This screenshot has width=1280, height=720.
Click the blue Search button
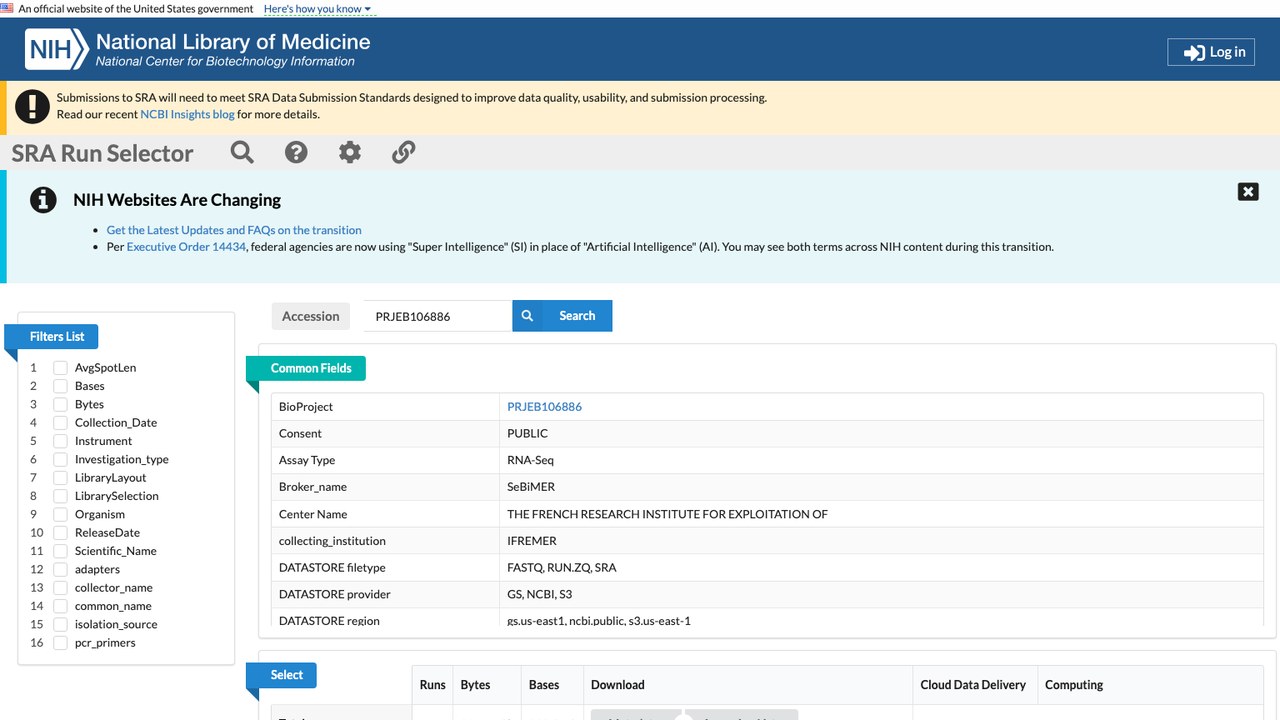[562, 316]
